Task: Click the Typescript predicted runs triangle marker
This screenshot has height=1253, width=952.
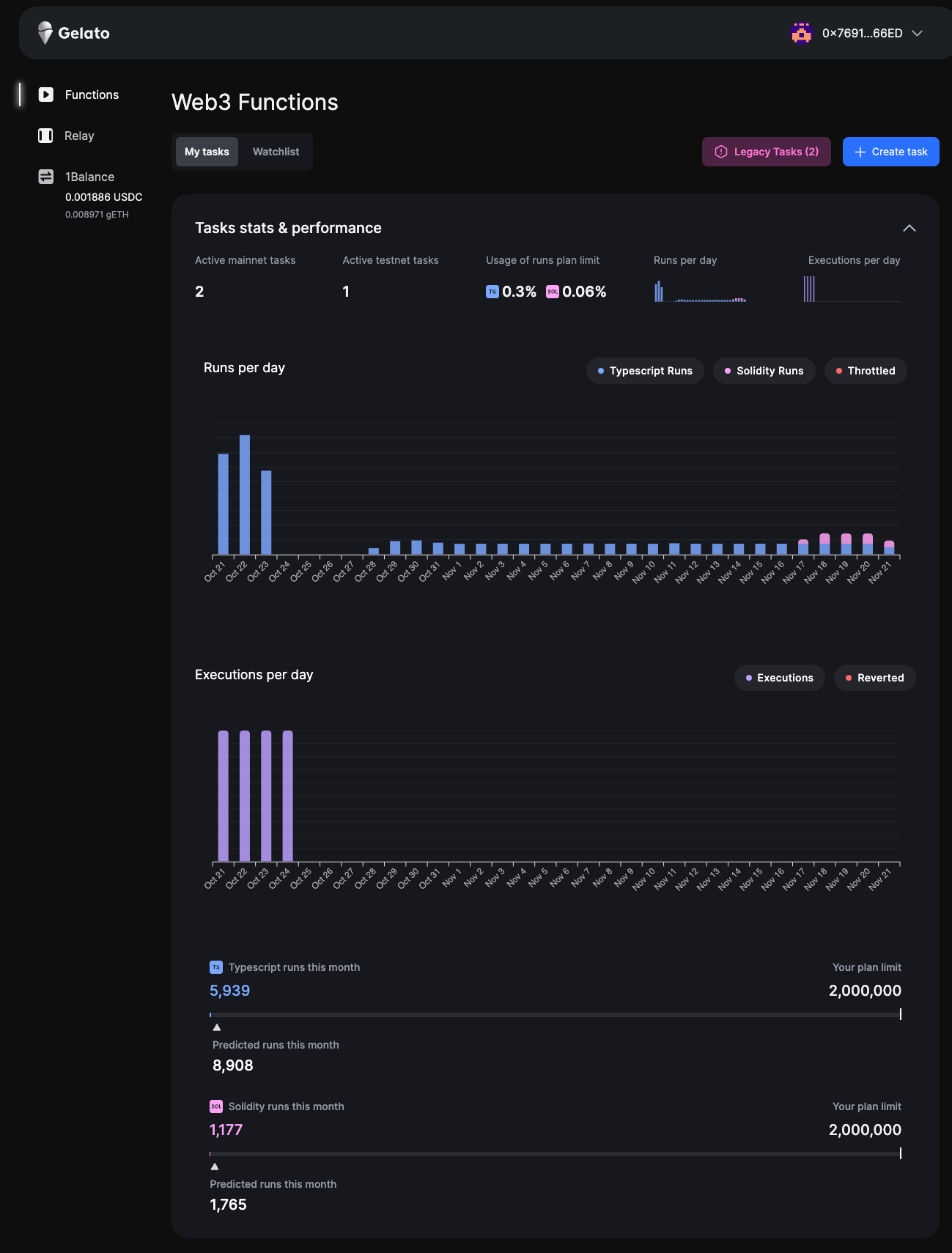Action: [x=217, y=1027]
